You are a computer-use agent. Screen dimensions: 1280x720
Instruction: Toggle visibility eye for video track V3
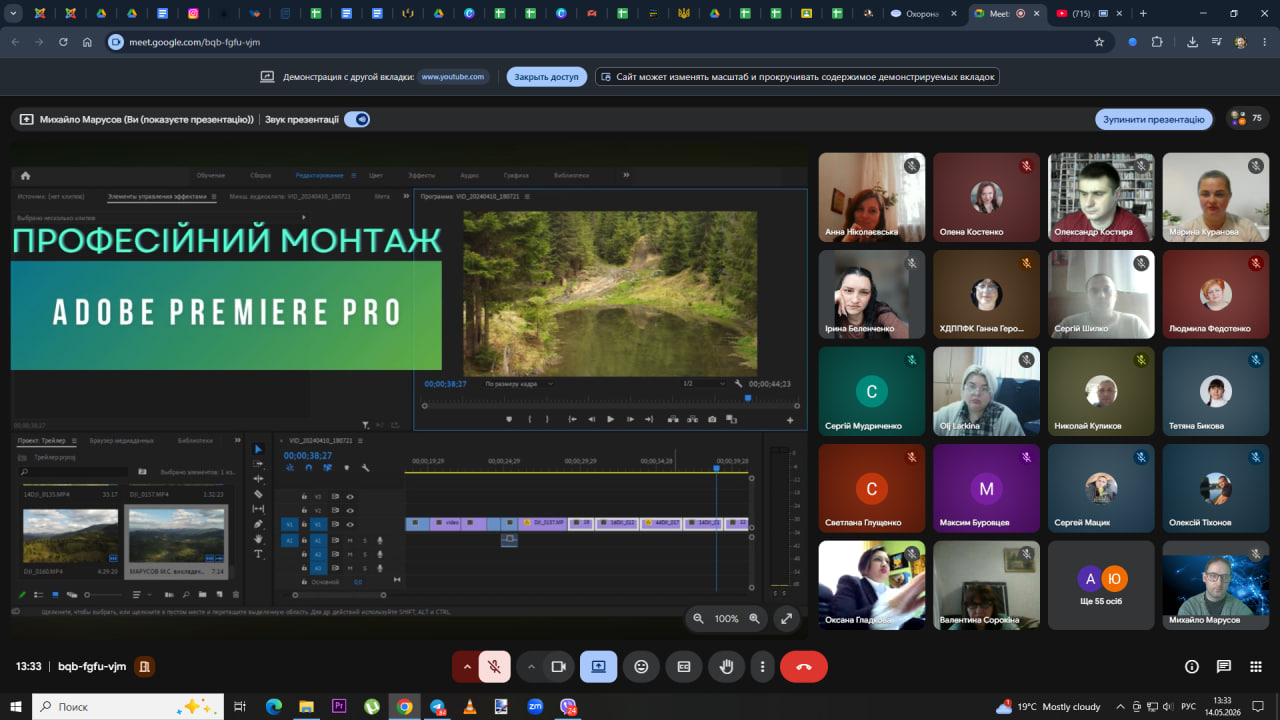click(x=350, y=496)
